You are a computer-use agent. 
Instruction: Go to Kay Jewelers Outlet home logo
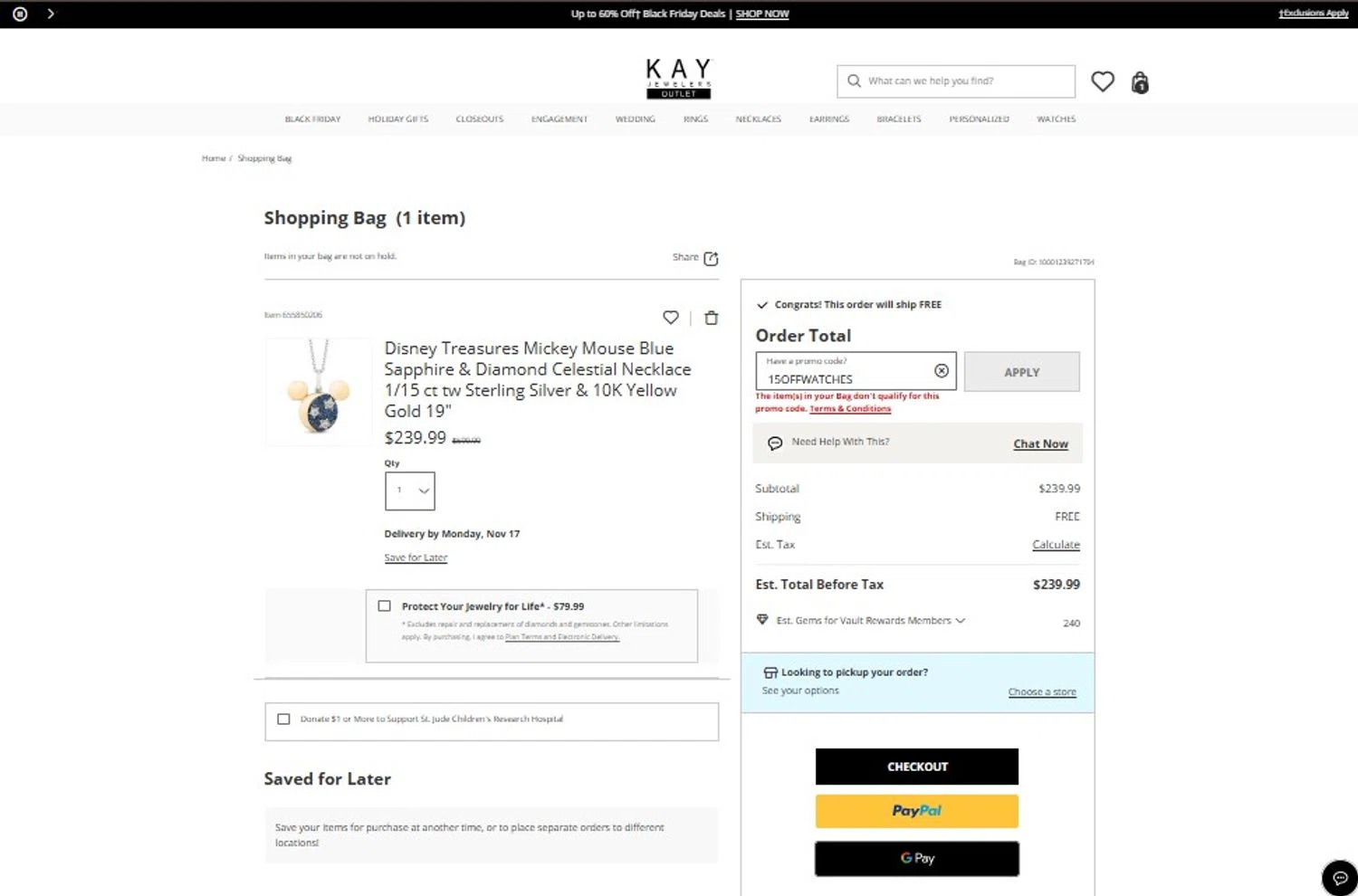[679, 79]
